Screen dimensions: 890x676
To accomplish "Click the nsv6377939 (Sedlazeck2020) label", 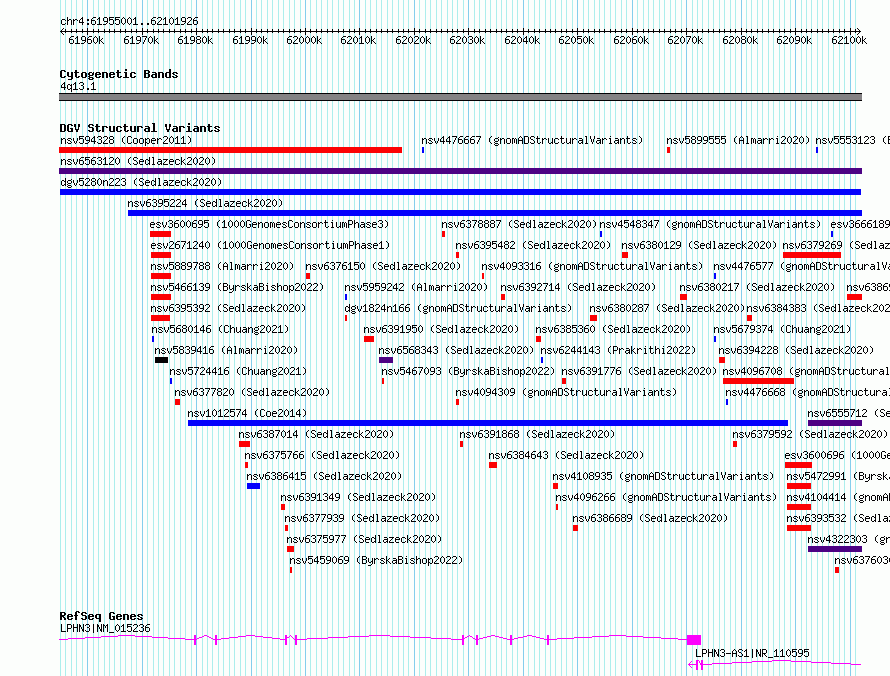I will [362, 518].
